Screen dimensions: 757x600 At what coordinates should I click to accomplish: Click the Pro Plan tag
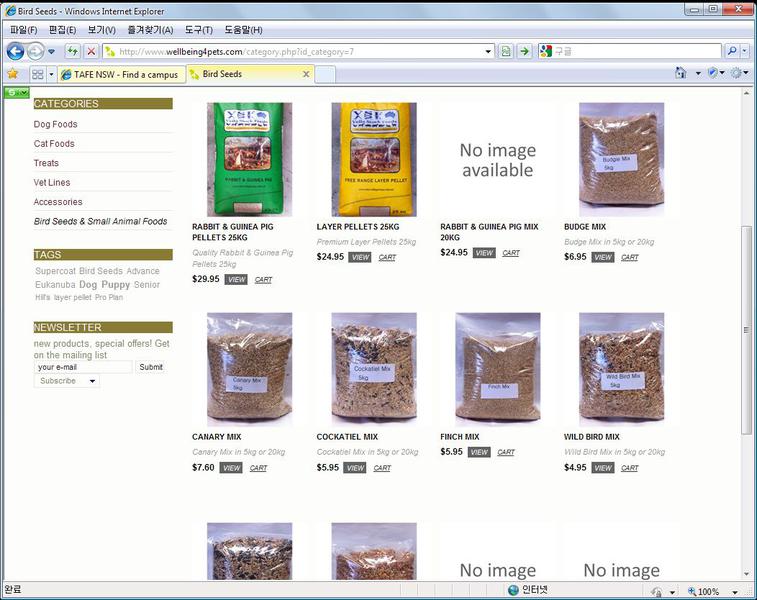109,297
